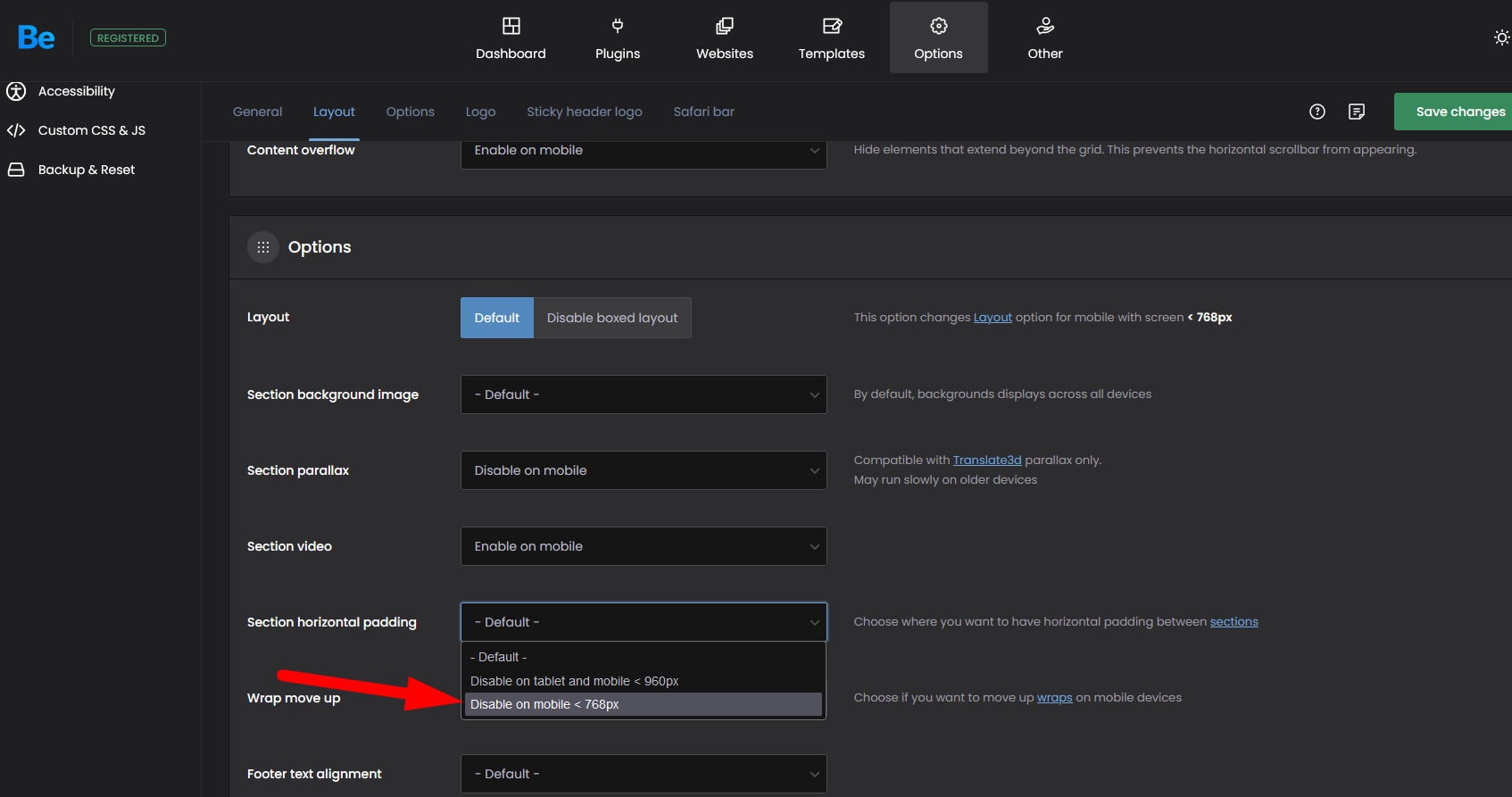Screen dimensions: 1512x797
Task: Choose '- Default -' in open dropdown list
Action: point(644,657)
